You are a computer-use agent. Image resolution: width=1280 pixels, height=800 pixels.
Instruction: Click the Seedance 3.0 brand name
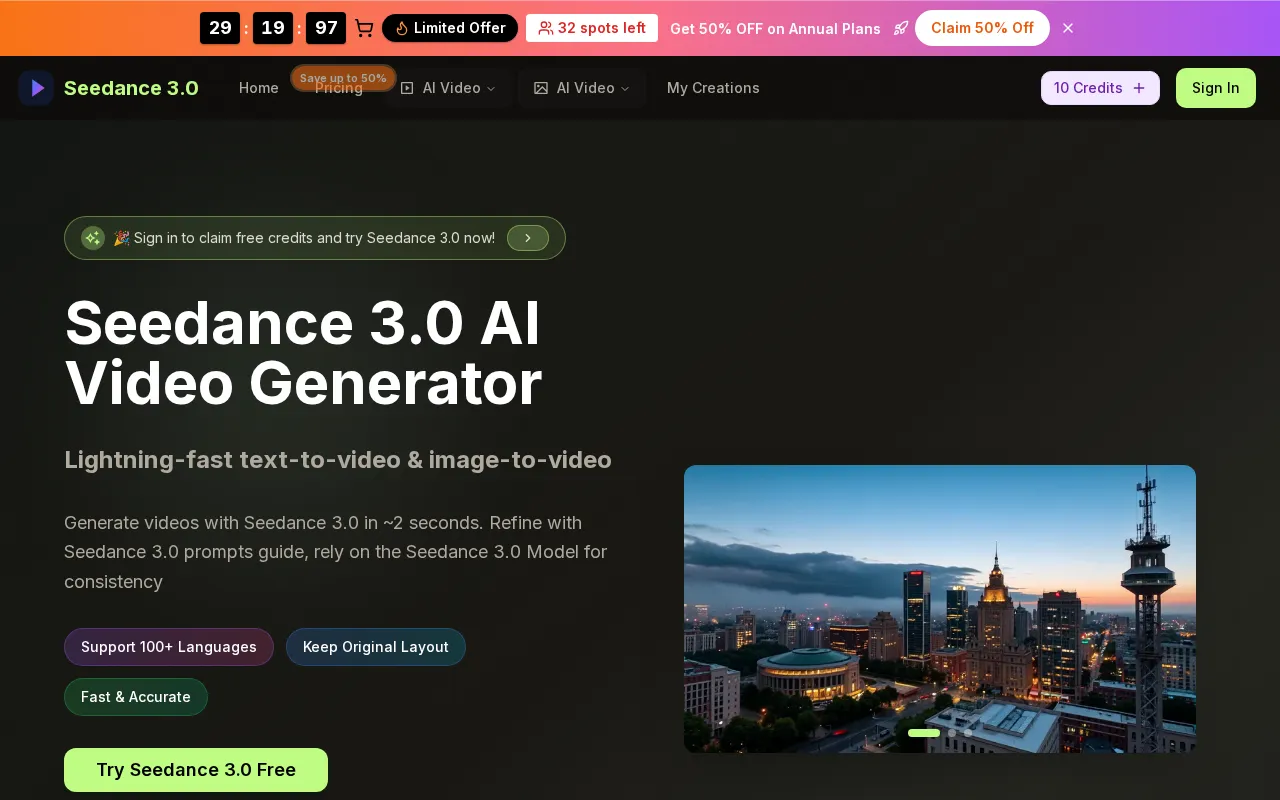pos(131,88)
